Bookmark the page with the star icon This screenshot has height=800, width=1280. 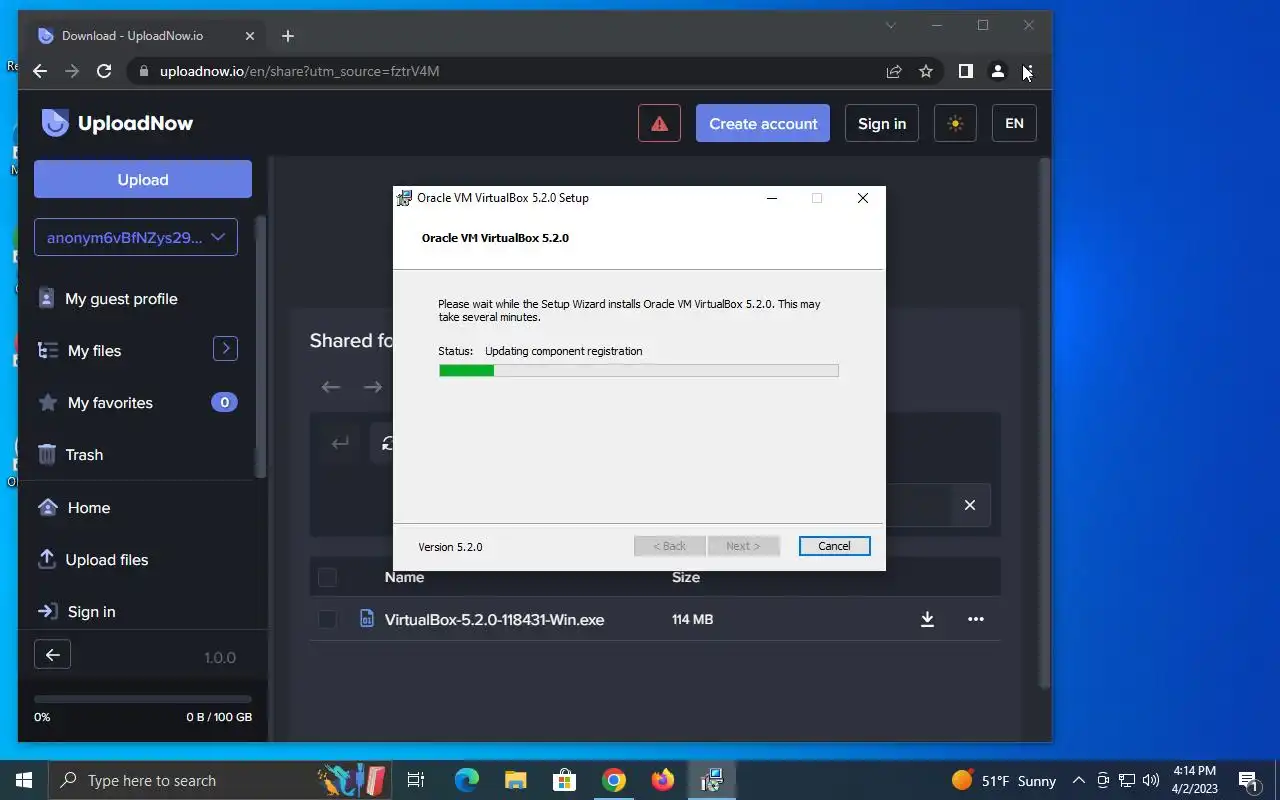[926, 71]
